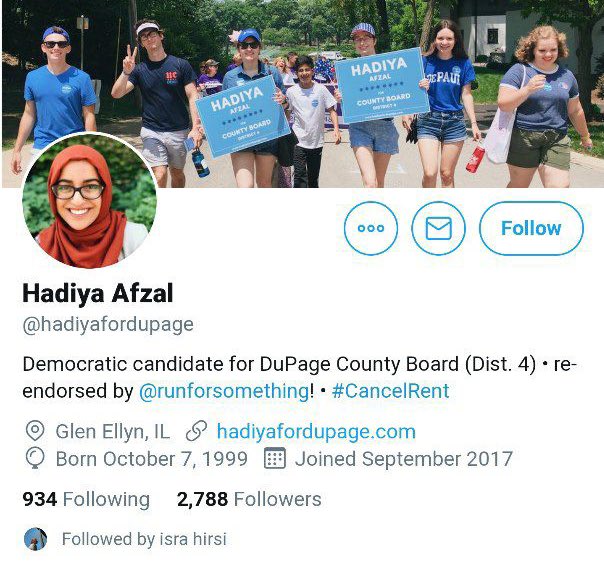Open the 2,788 Followers list
Screen dimensions: 604x587
point(249,499)
